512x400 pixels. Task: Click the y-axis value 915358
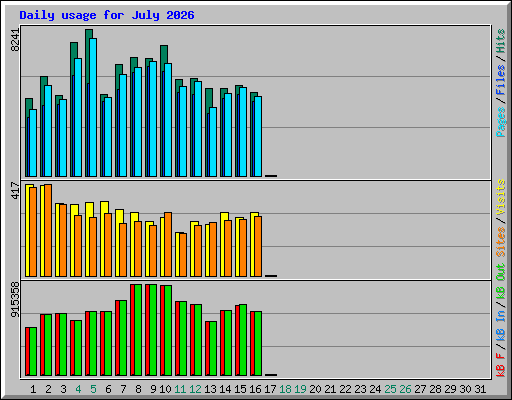[15, 299]
